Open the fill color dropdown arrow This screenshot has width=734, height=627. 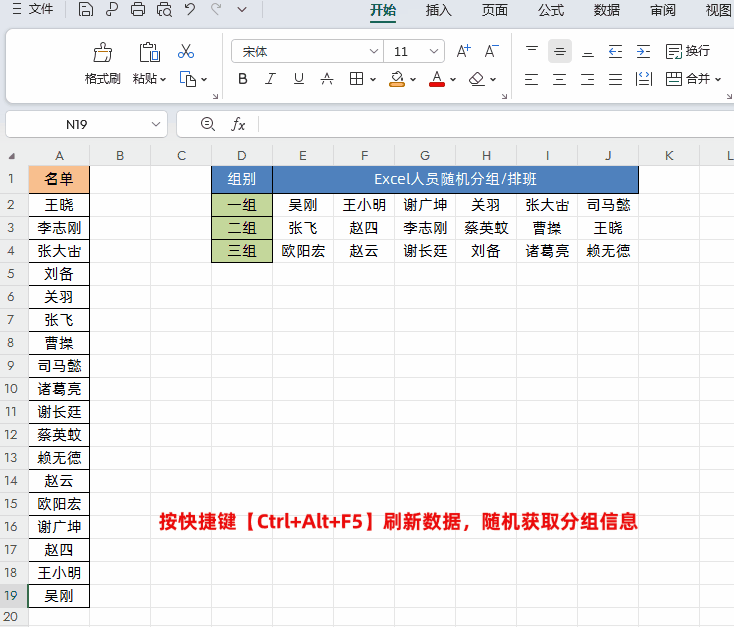413,80
